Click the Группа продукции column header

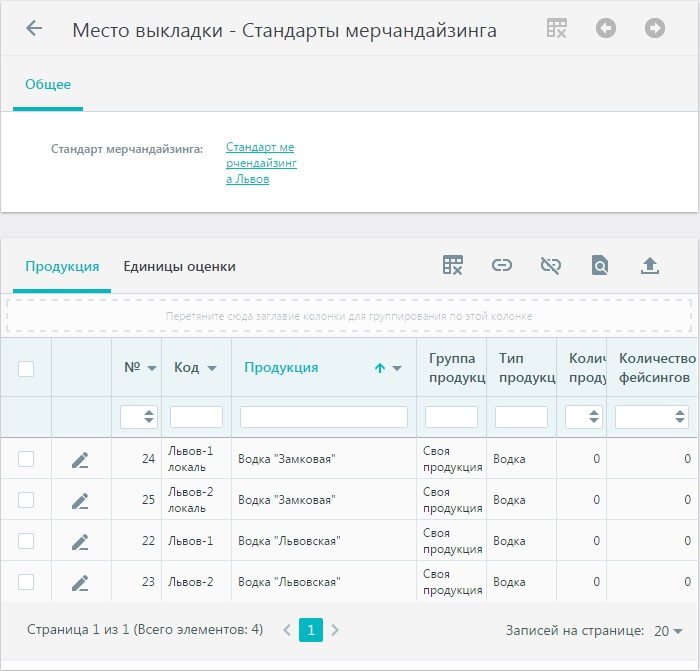pos(451,368)
